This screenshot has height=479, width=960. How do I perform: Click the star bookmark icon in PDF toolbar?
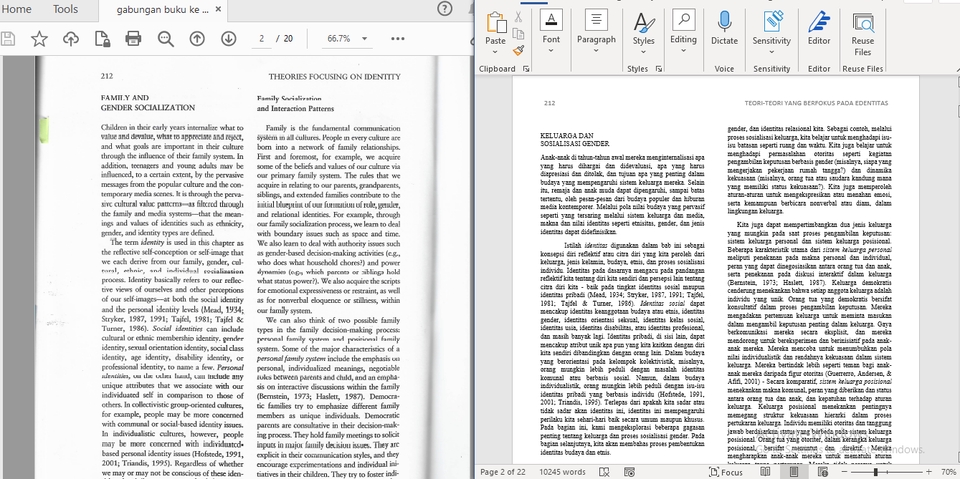coord(39,39)
